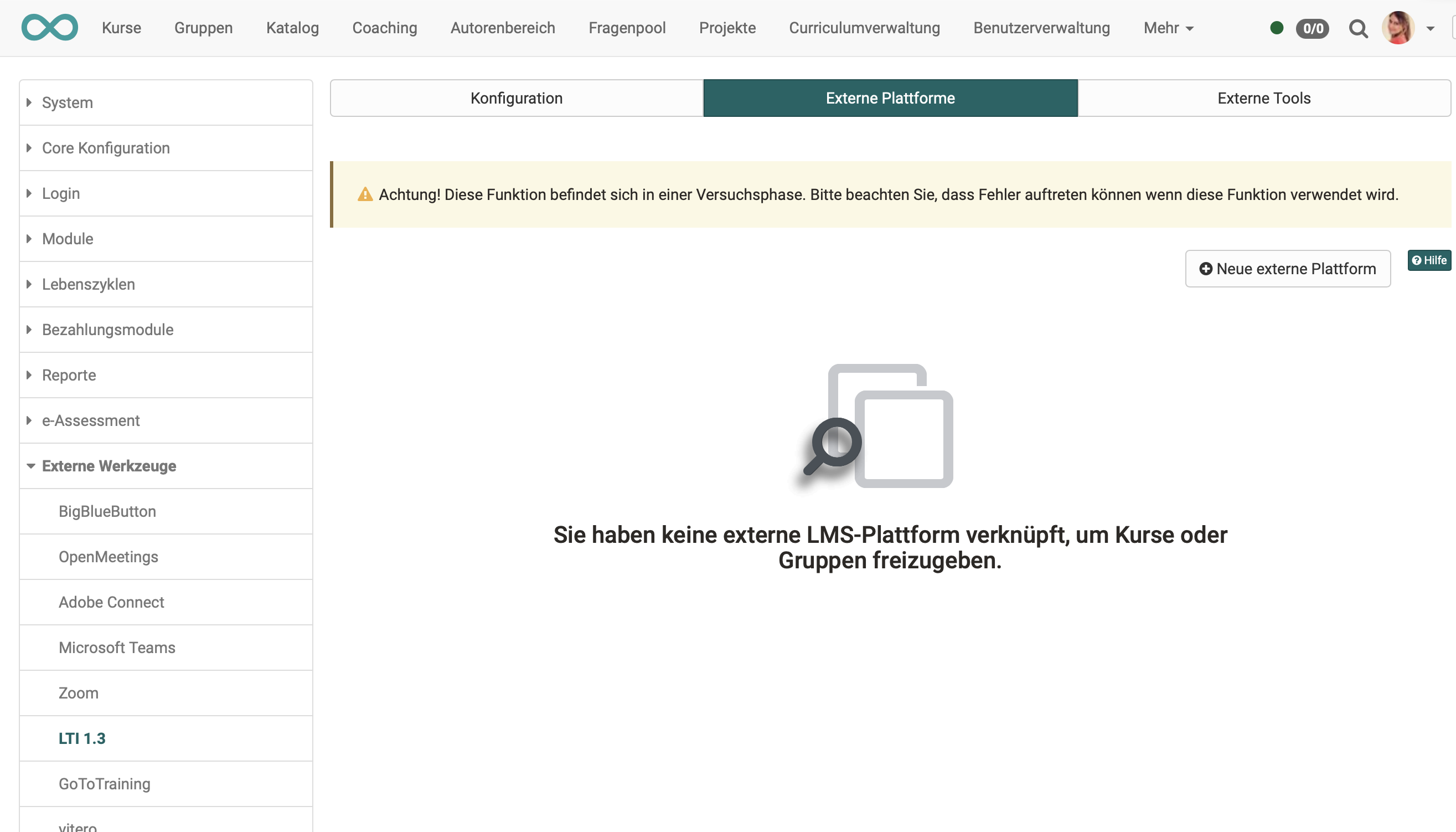The image size is (1456, 832).
Task: Click the green status indicator dot
Action: pyautogui.click(x=1277, y=28)
